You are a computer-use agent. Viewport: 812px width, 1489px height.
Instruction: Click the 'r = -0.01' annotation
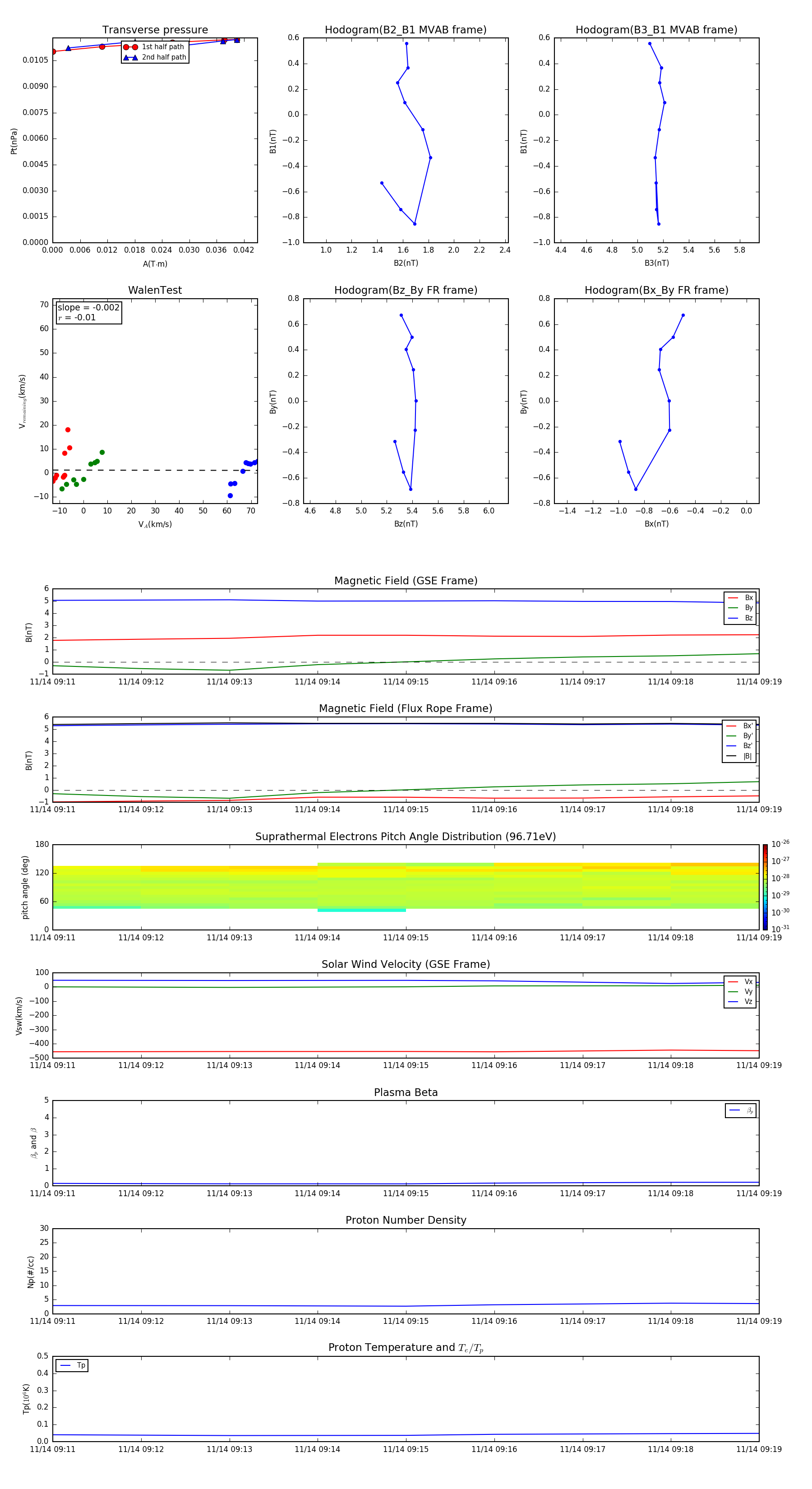click(77, 318)
